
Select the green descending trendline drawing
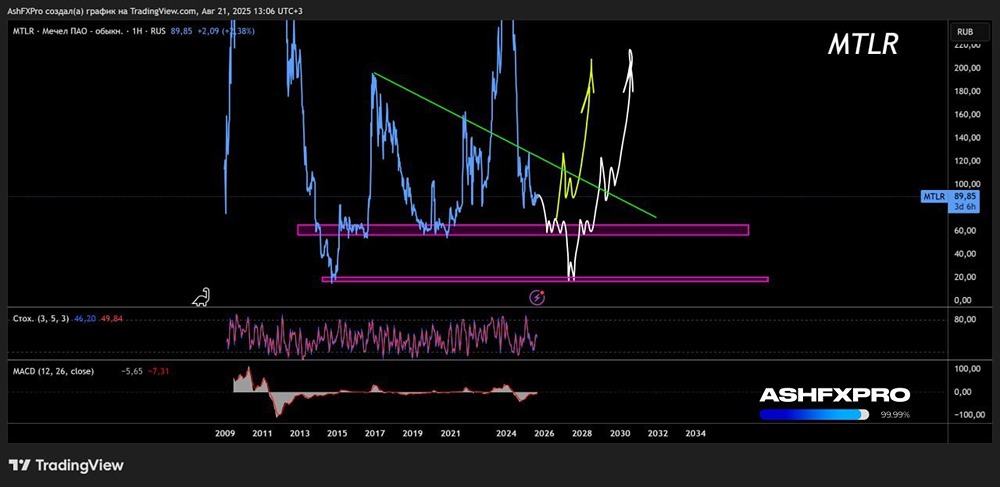515,145
